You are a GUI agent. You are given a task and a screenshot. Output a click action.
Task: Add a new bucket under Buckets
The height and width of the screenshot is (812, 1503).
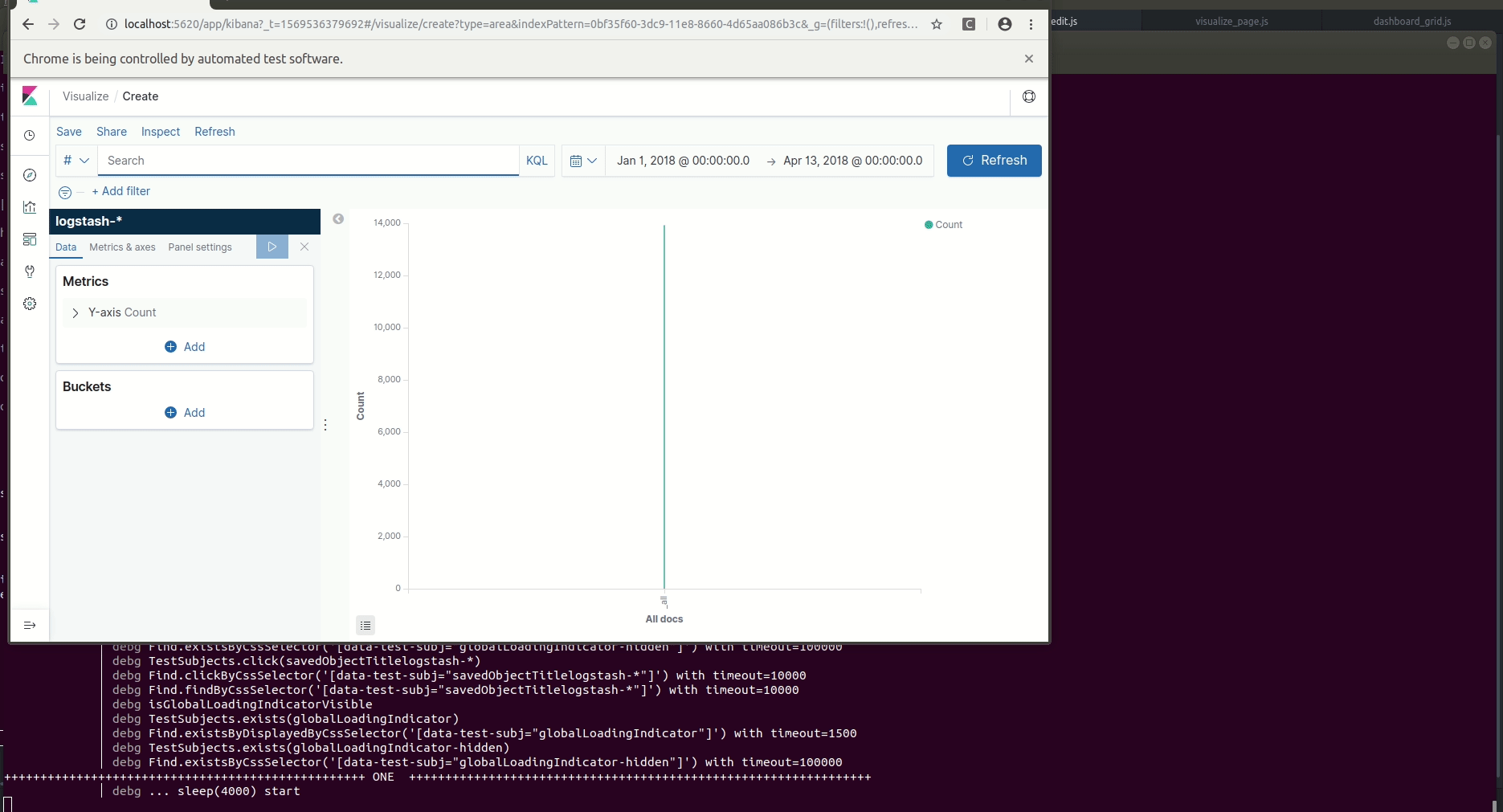click(x=185, y=413)
